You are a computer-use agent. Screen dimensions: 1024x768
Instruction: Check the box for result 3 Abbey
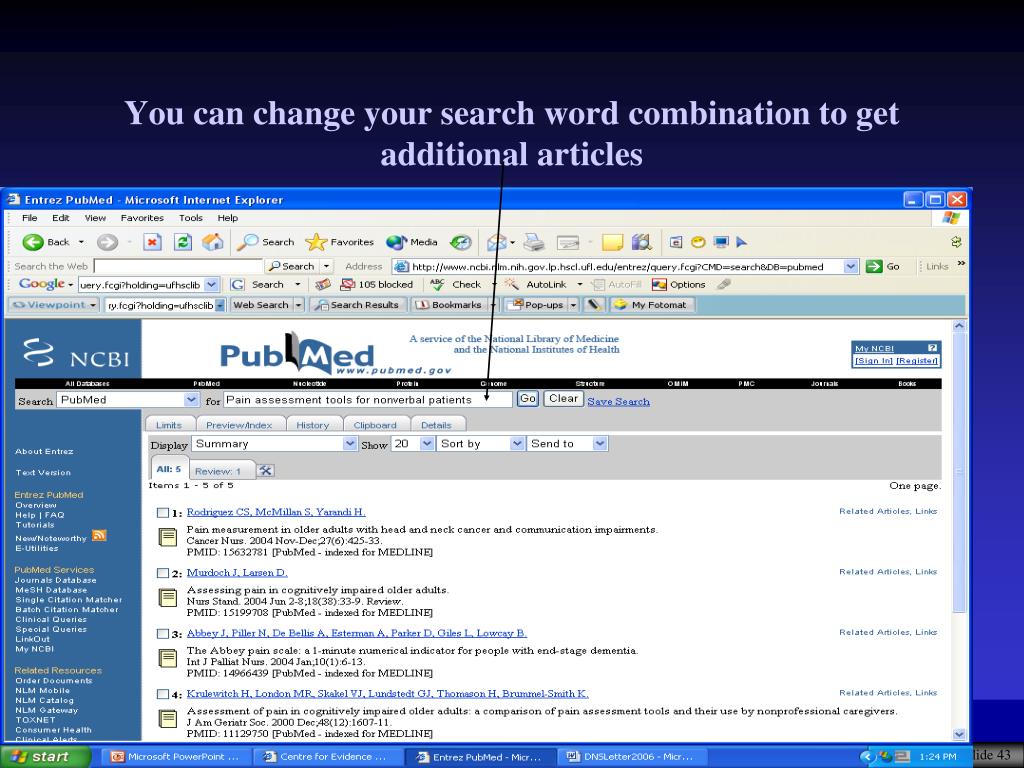163,633
